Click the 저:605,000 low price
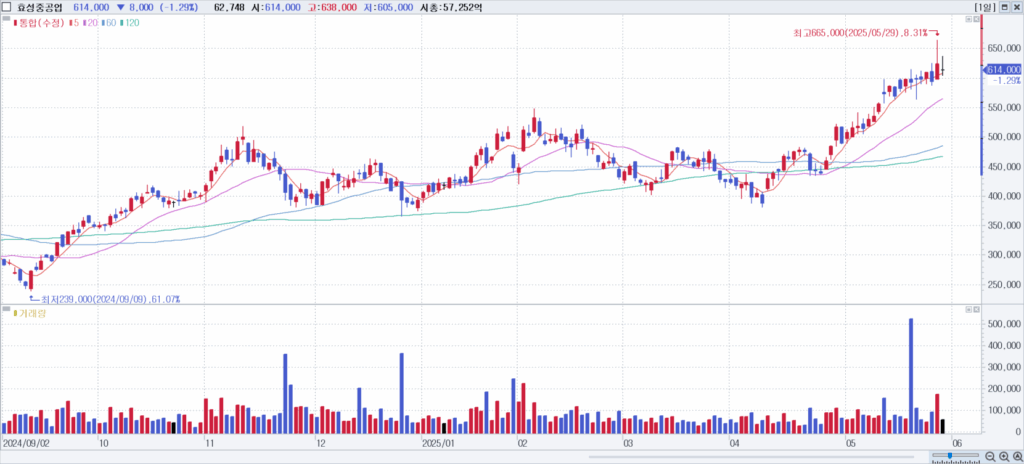 [387, 7]
